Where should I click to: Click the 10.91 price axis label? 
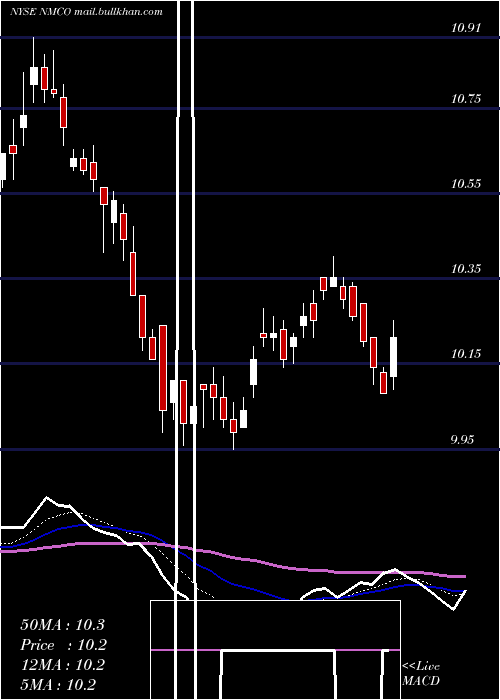point(466,28)
